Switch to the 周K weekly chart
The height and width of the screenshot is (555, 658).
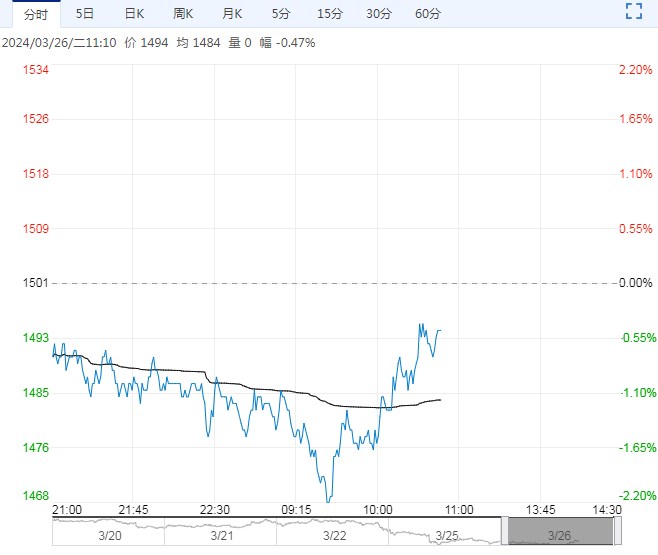point(183,14)
